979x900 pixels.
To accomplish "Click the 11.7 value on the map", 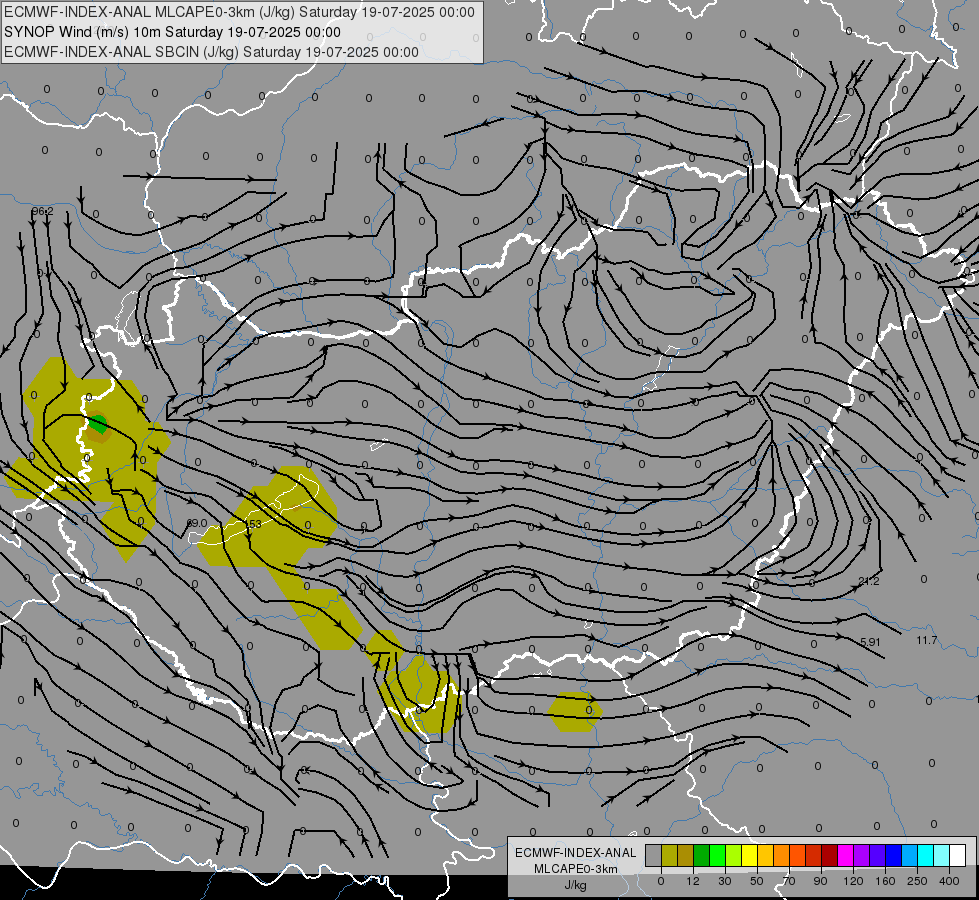I will pyautogui.click(x=927, y=640).
